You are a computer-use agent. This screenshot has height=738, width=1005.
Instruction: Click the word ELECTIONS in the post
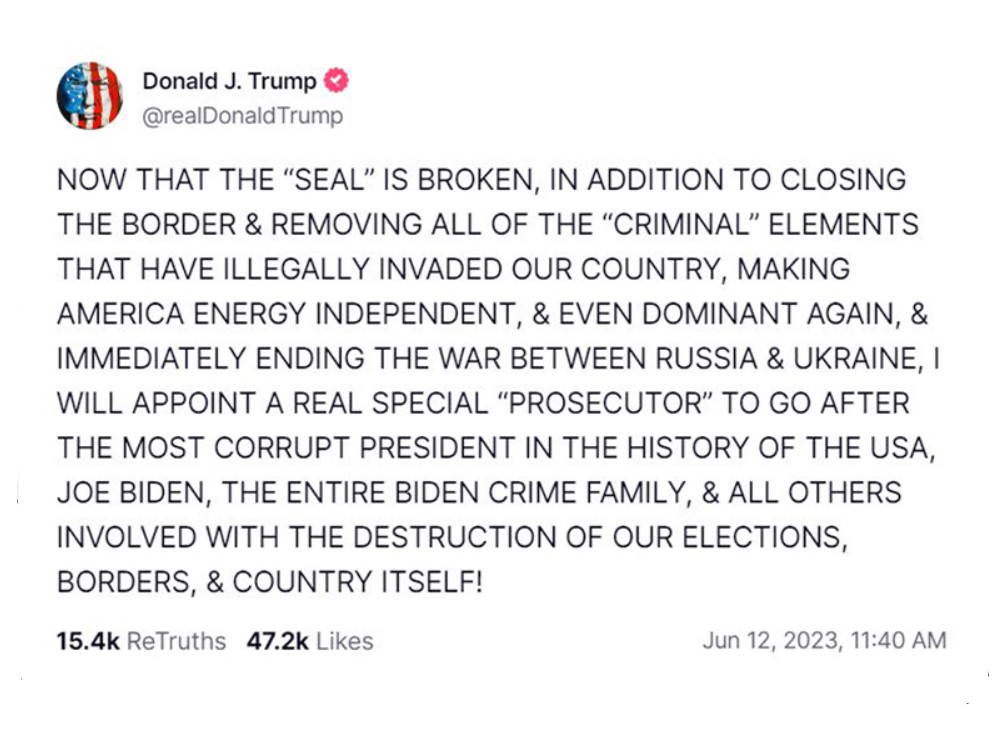(765, 537)
